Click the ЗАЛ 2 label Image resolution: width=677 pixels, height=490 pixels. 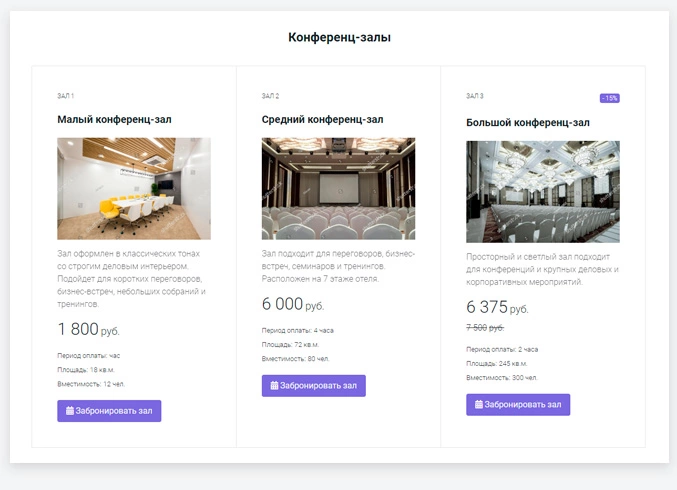click(x=270, y=96)
